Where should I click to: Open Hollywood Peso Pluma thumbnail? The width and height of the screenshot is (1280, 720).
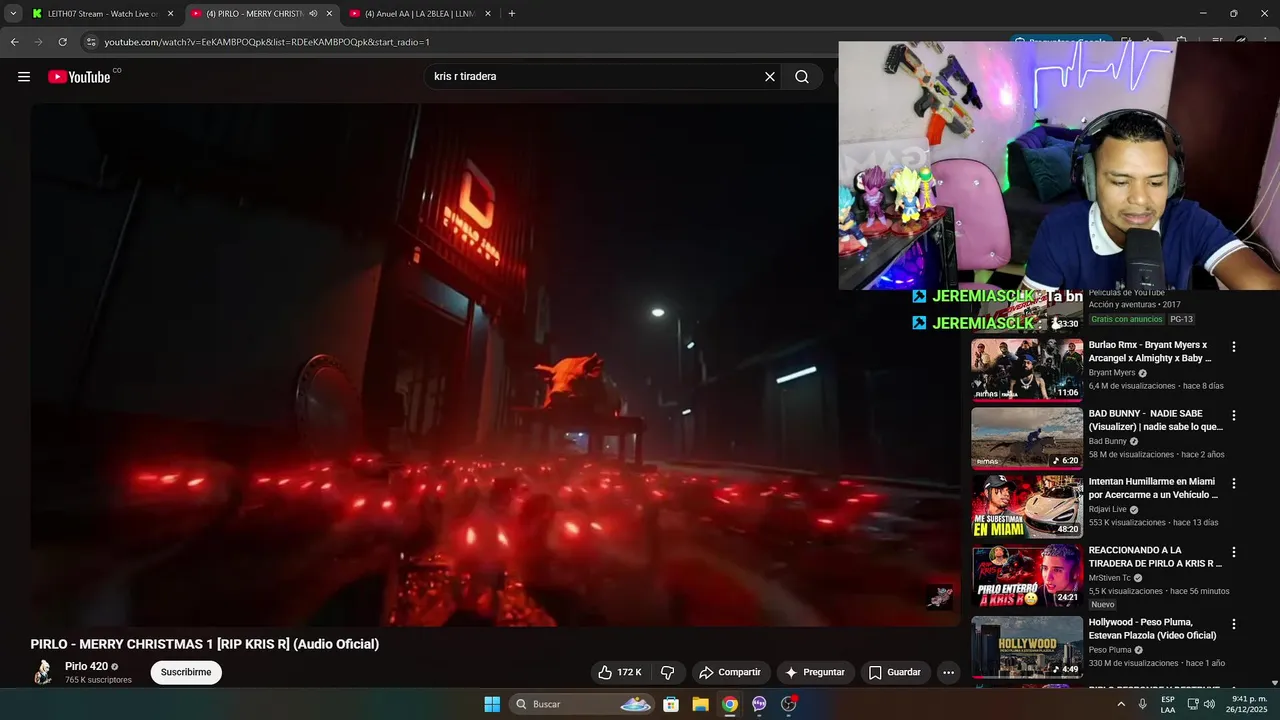[1027, 647]
